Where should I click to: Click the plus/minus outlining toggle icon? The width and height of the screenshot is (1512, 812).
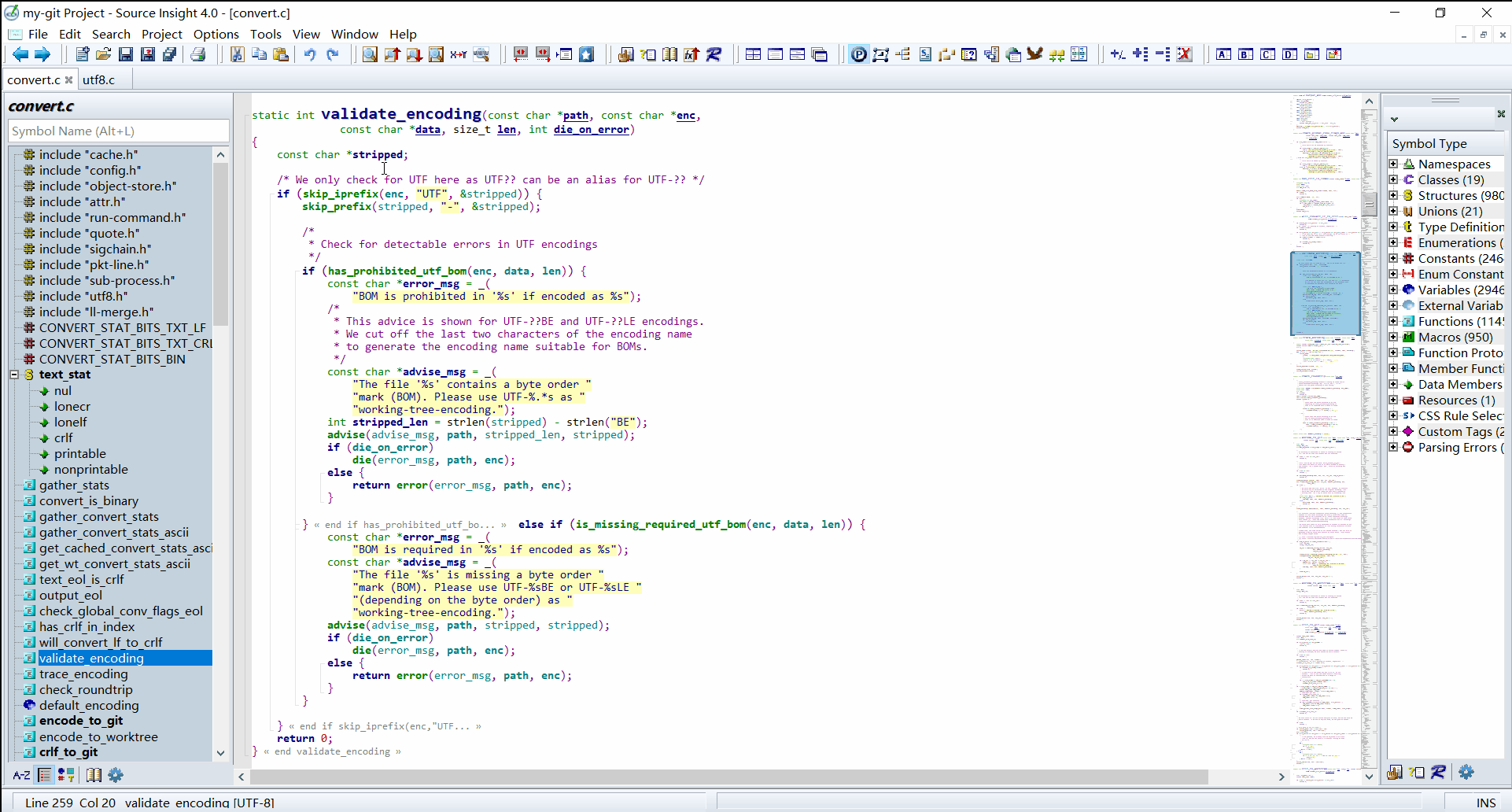1117,54
